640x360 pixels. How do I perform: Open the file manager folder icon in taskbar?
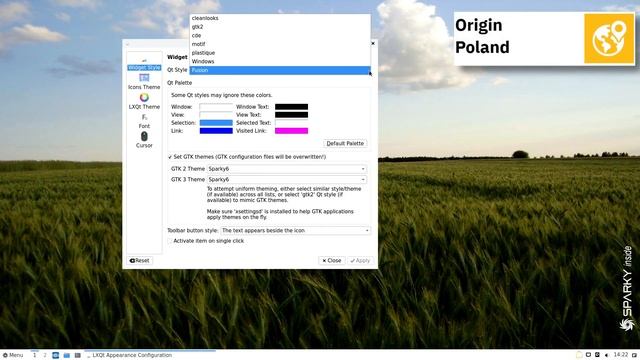point(67,356)
